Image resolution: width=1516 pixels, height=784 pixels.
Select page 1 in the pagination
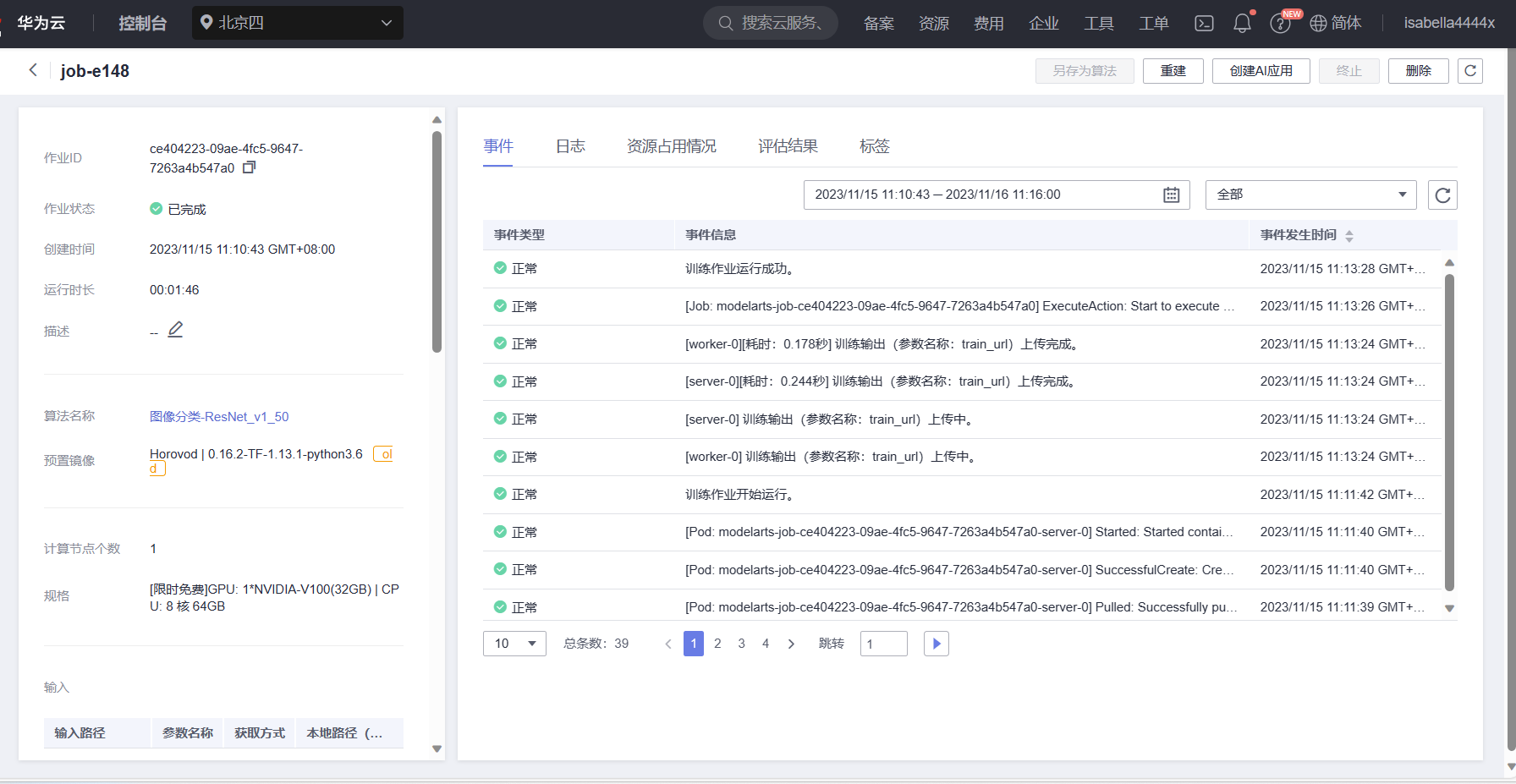(x=694, y=644)
